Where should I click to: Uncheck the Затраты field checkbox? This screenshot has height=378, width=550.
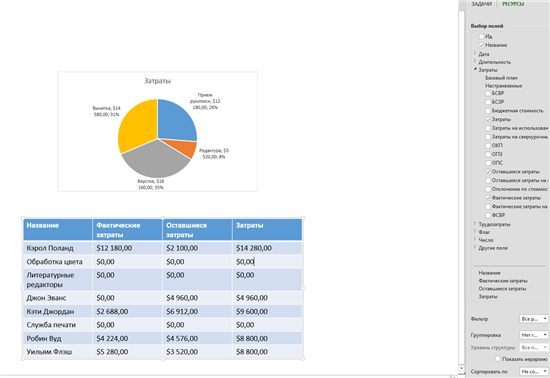[488, 120]
